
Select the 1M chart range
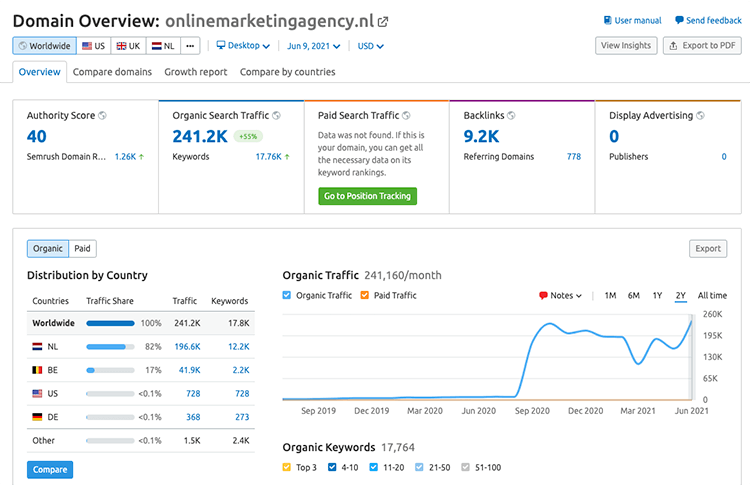pos(610,296)
